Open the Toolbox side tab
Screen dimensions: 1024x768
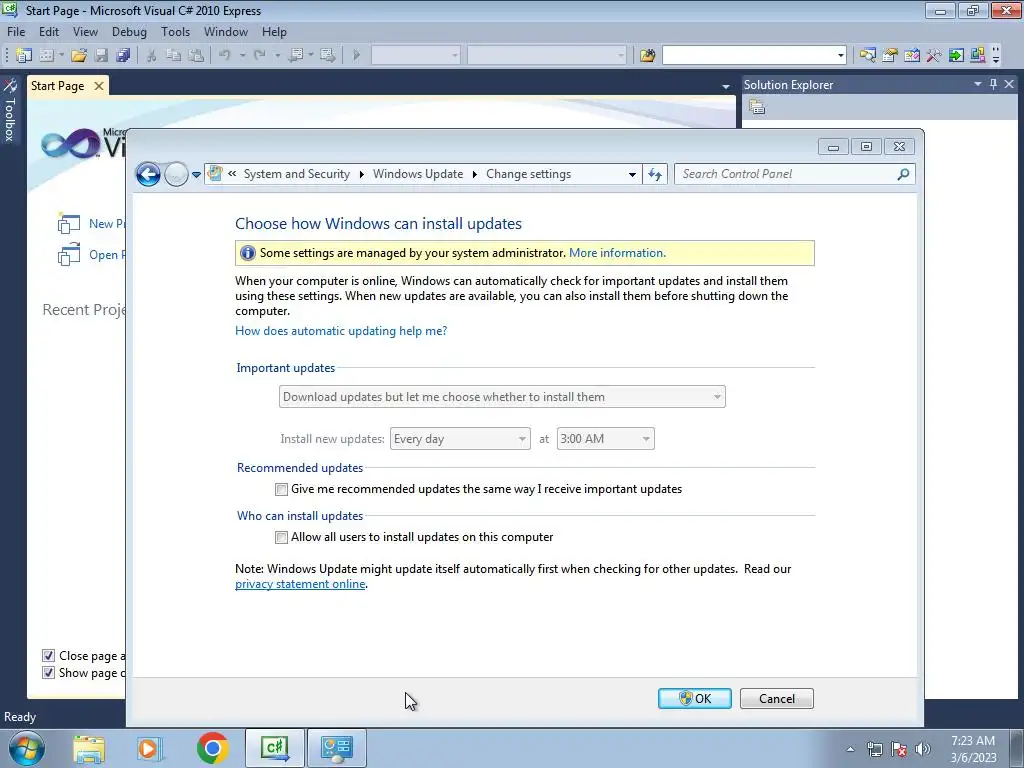coord(10,110)
